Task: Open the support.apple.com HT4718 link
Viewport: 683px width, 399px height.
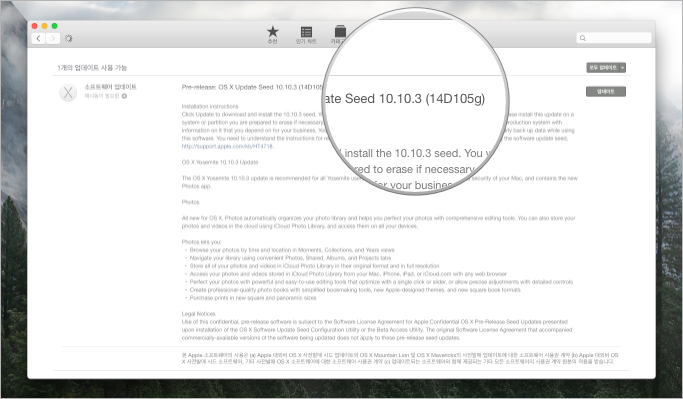Action: click(227, 146)
